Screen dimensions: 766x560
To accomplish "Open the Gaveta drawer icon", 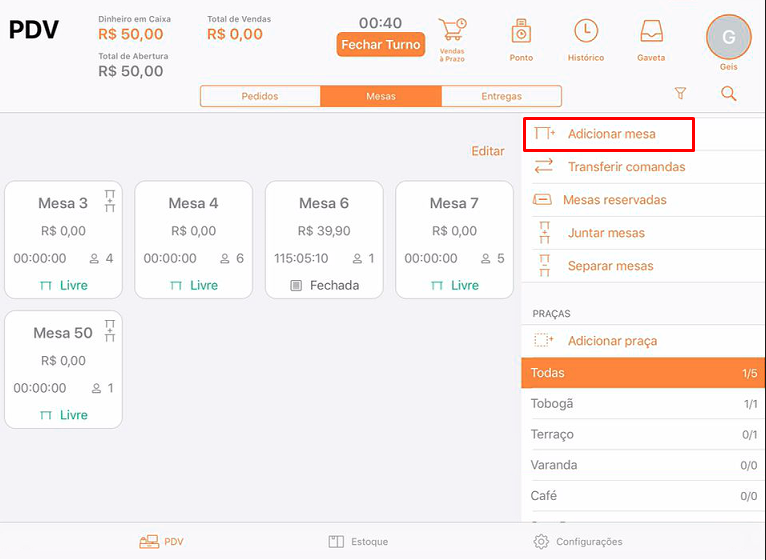I will click(x=651, y=31).
